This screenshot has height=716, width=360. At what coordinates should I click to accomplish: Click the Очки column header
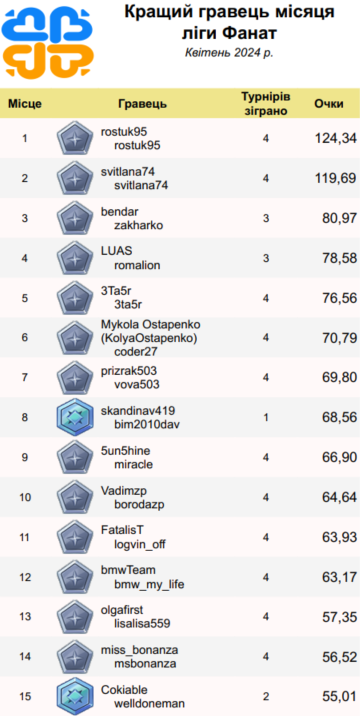(329, 104)
